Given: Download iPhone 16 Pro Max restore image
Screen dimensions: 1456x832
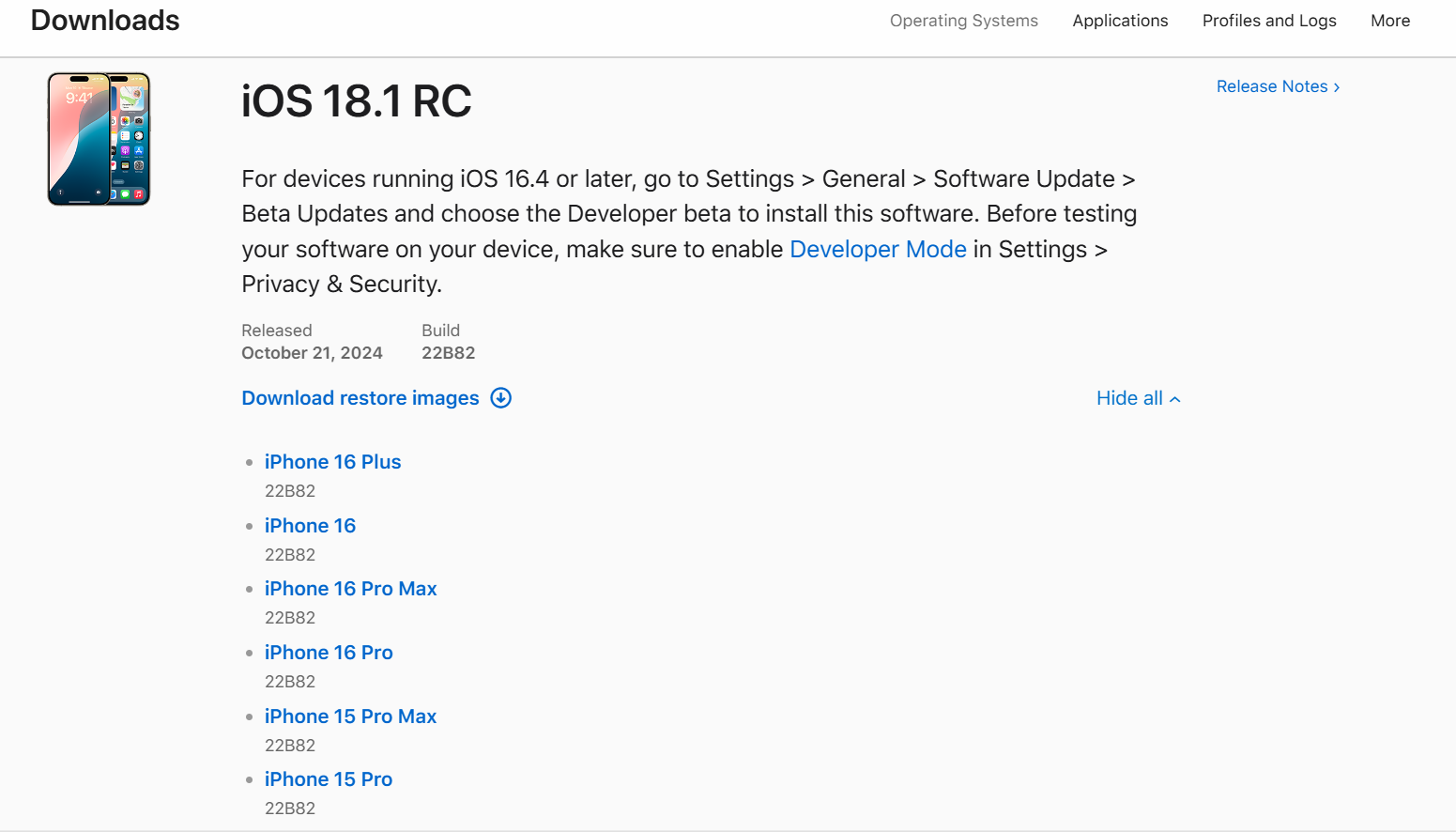Looking at the screenshot, I should coord(350,589).
